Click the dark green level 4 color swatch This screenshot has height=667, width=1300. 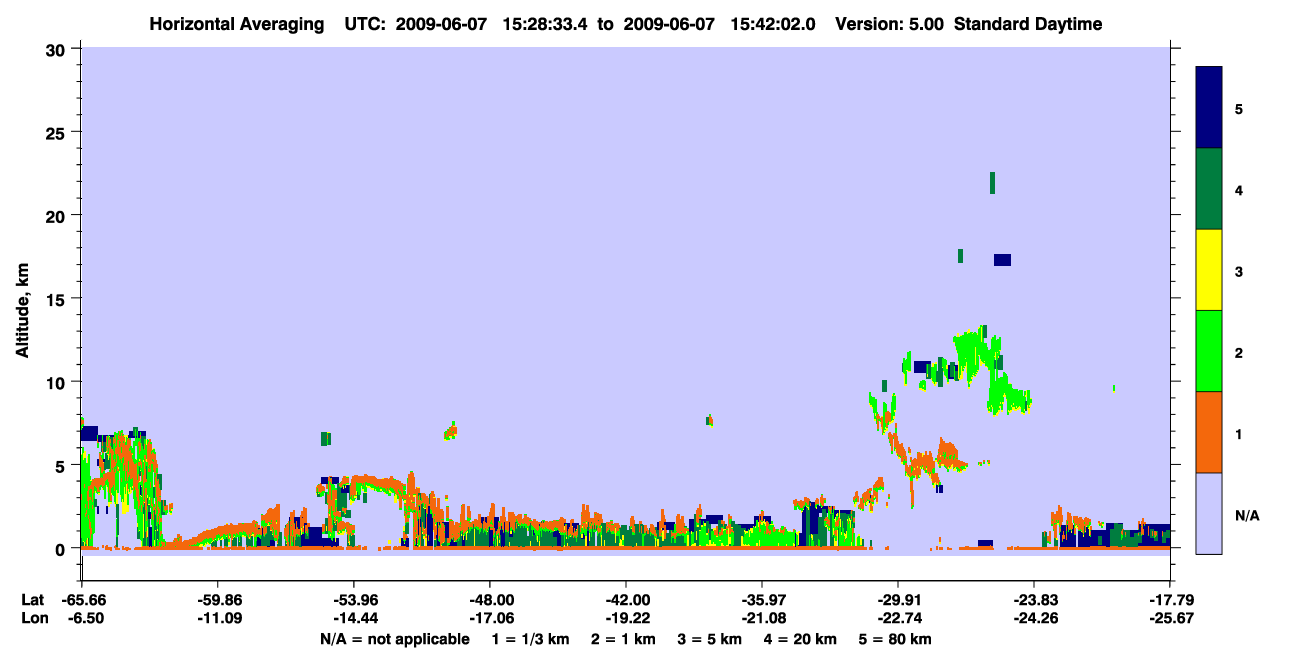pyautogui.click(x=1209, y=189)
